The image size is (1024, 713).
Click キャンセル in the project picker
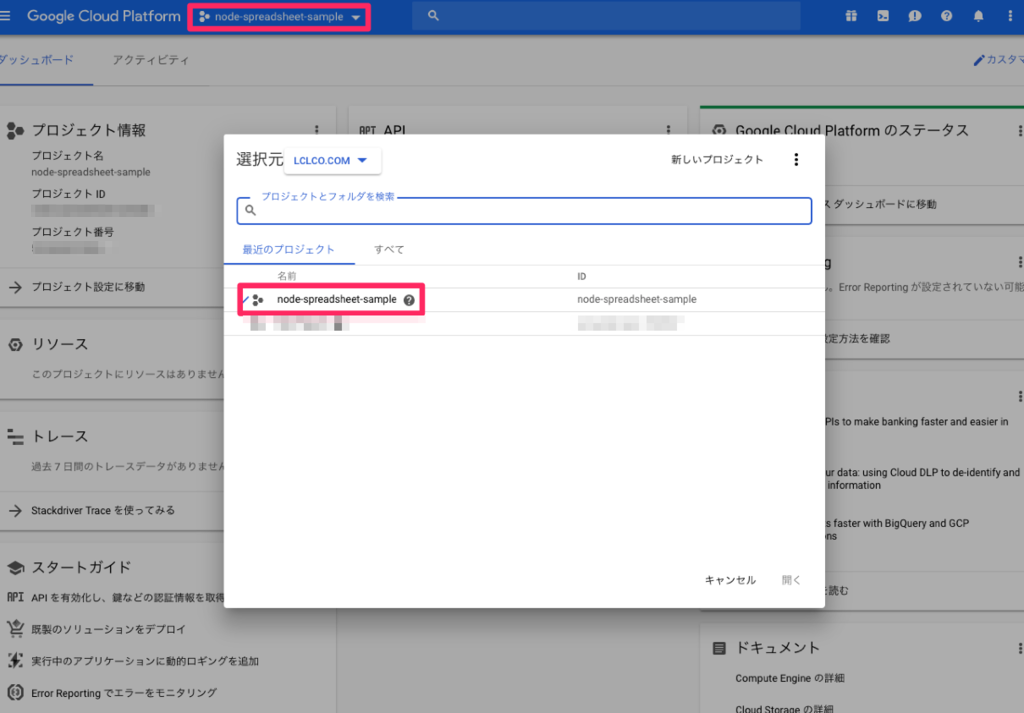click(x=729, y=579)
